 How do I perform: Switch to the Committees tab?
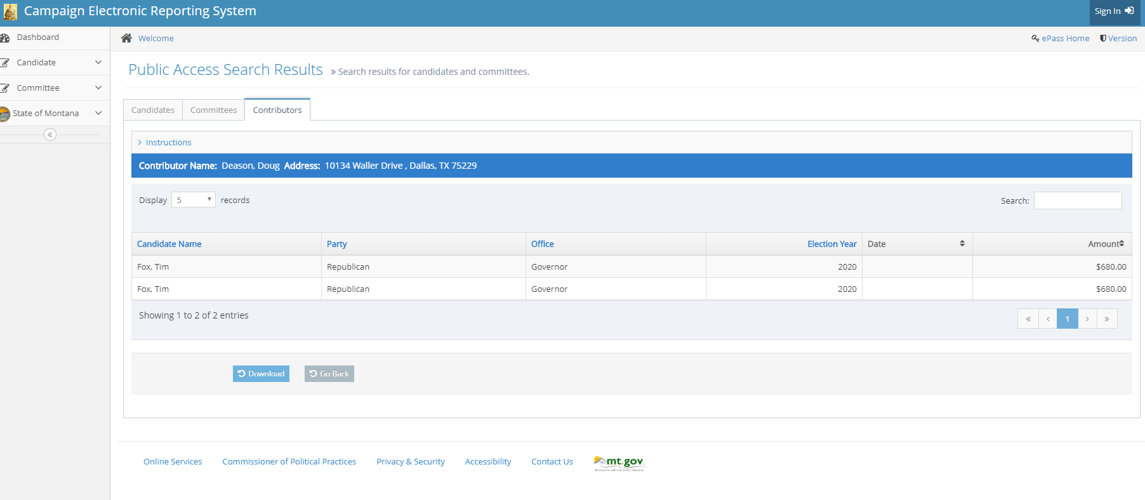point(214,110)
